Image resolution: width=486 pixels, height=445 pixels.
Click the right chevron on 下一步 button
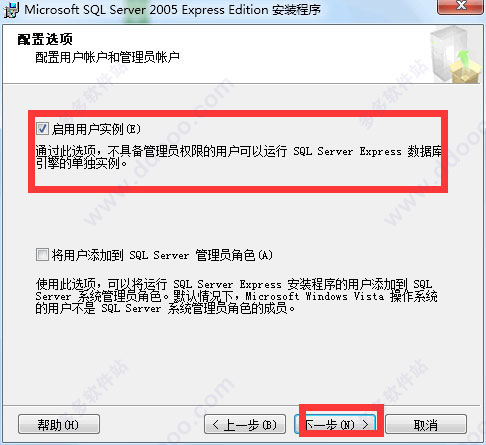[365, 424]
